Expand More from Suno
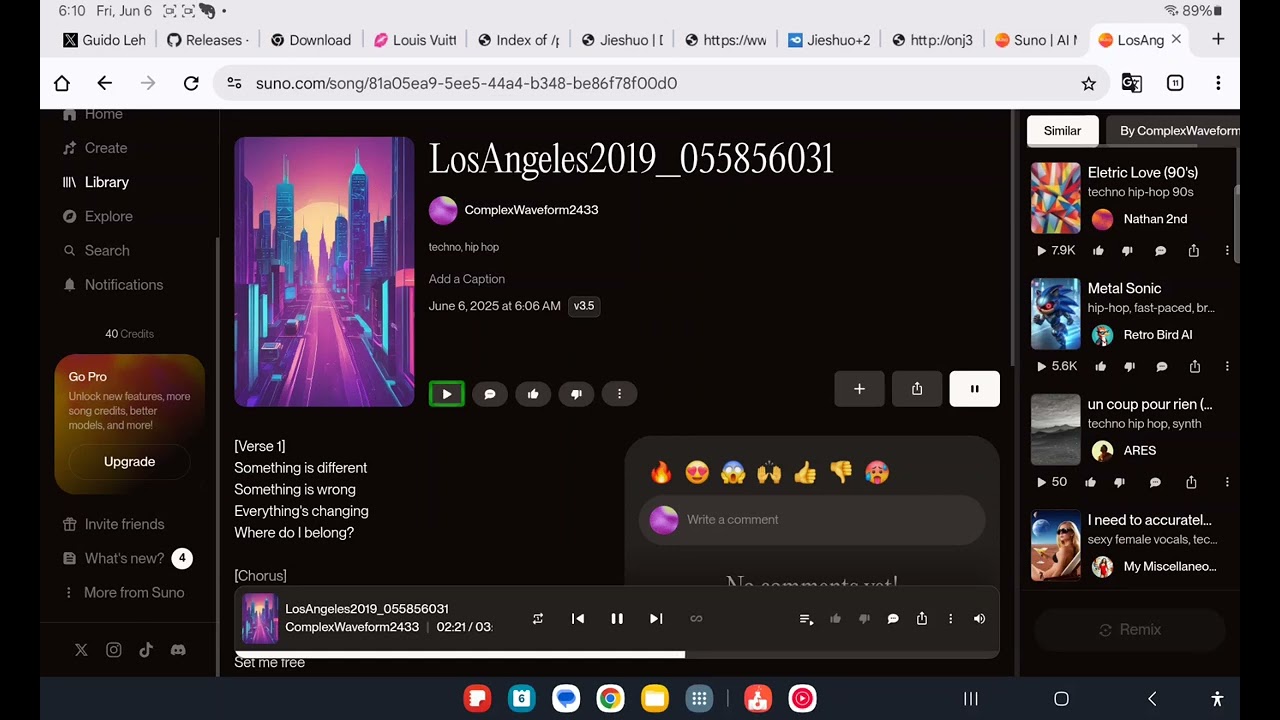1280x720 pixels. click(x=124, y=592)
